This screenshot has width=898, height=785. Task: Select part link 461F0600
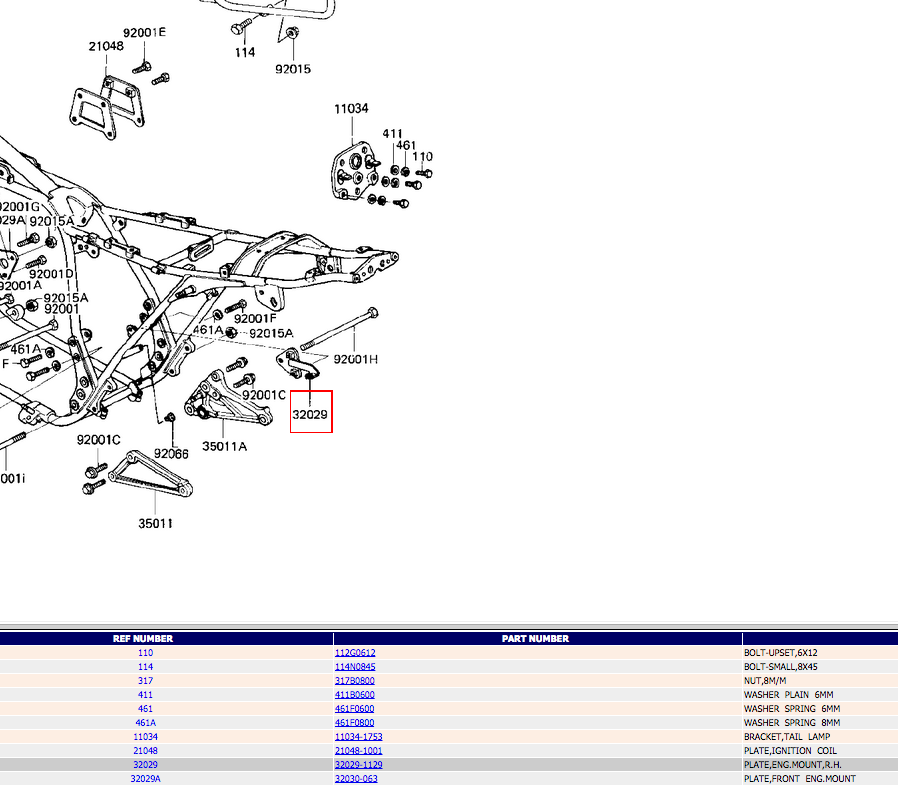tap(354, 709)
